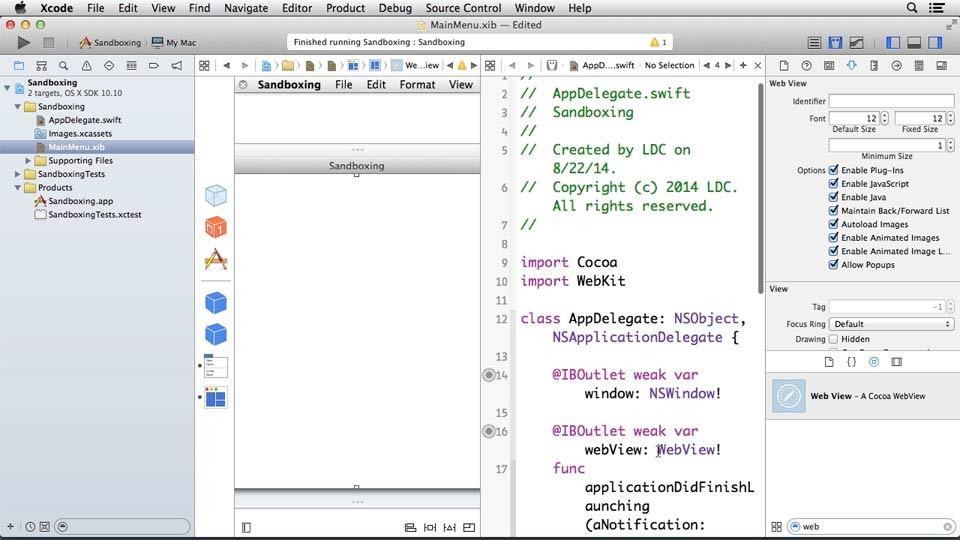Open the Project navigator
Viewport: 960px width, 540px height.
19,66
